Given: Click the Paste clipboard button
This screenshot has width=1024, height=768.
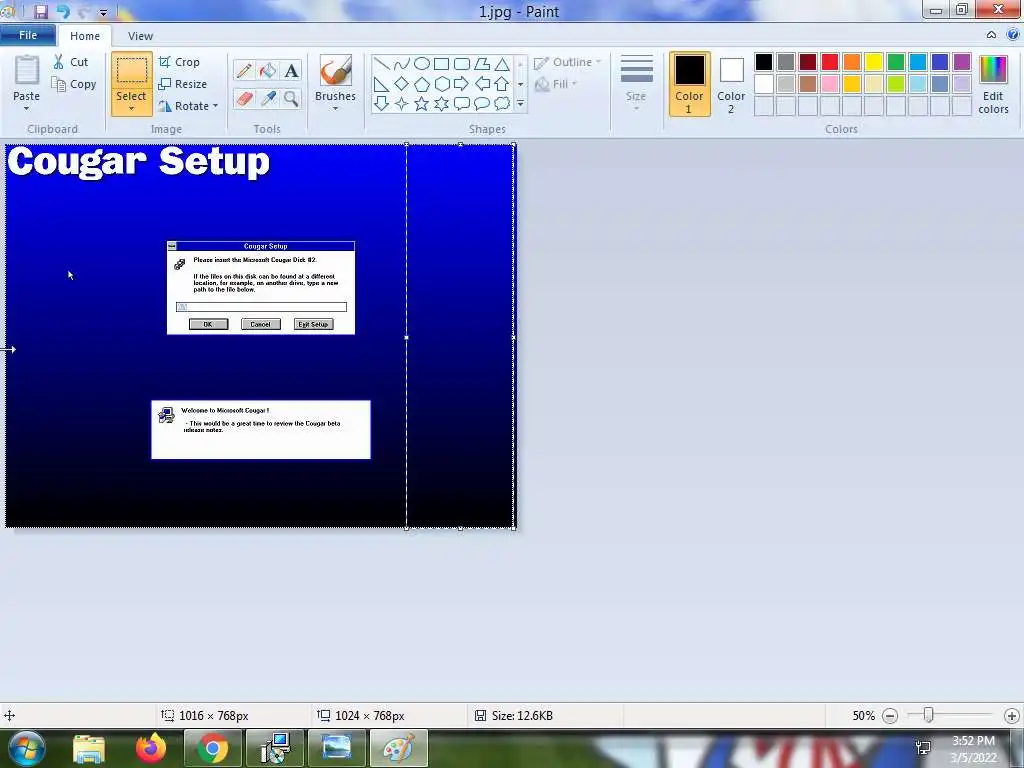Looking at the screenshot, I should pyautogui.click(x=27, y=71).
